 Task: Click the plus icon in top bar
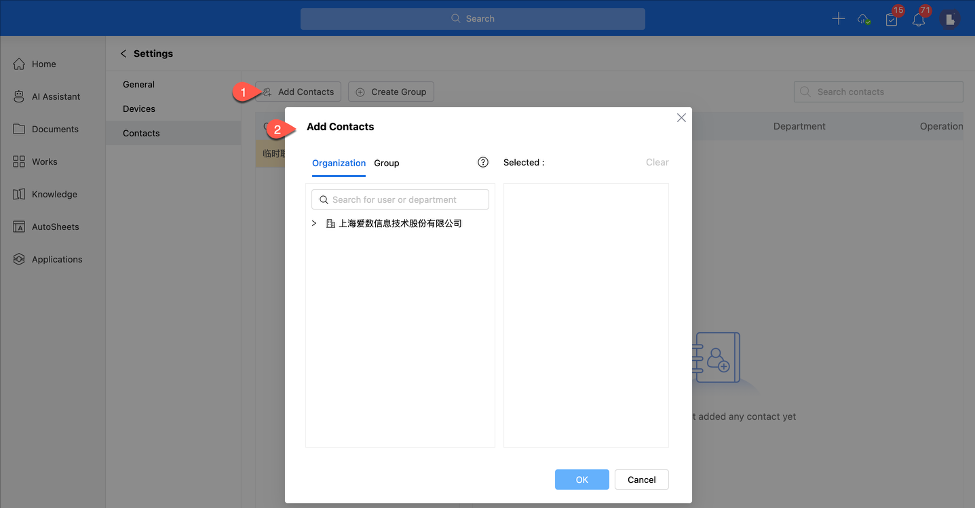(838, 19)
